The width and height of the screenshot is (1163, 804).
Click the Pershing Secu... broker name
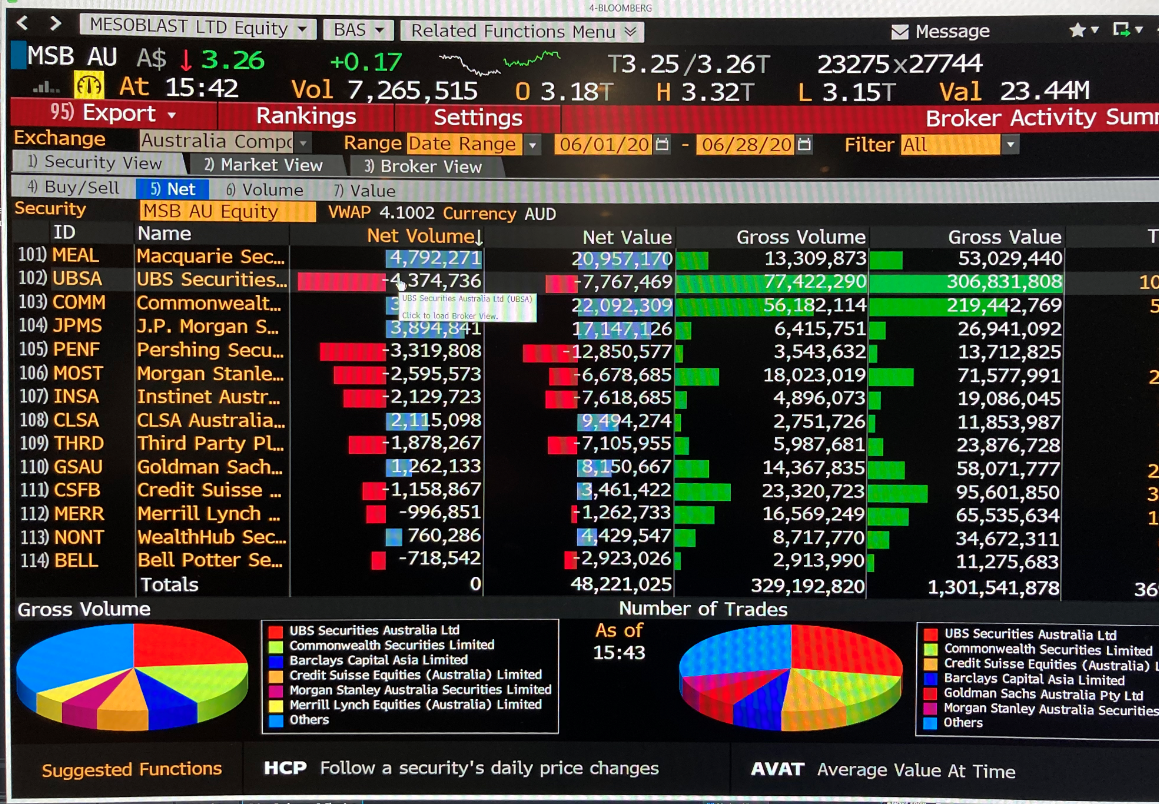tap(210, 350)
